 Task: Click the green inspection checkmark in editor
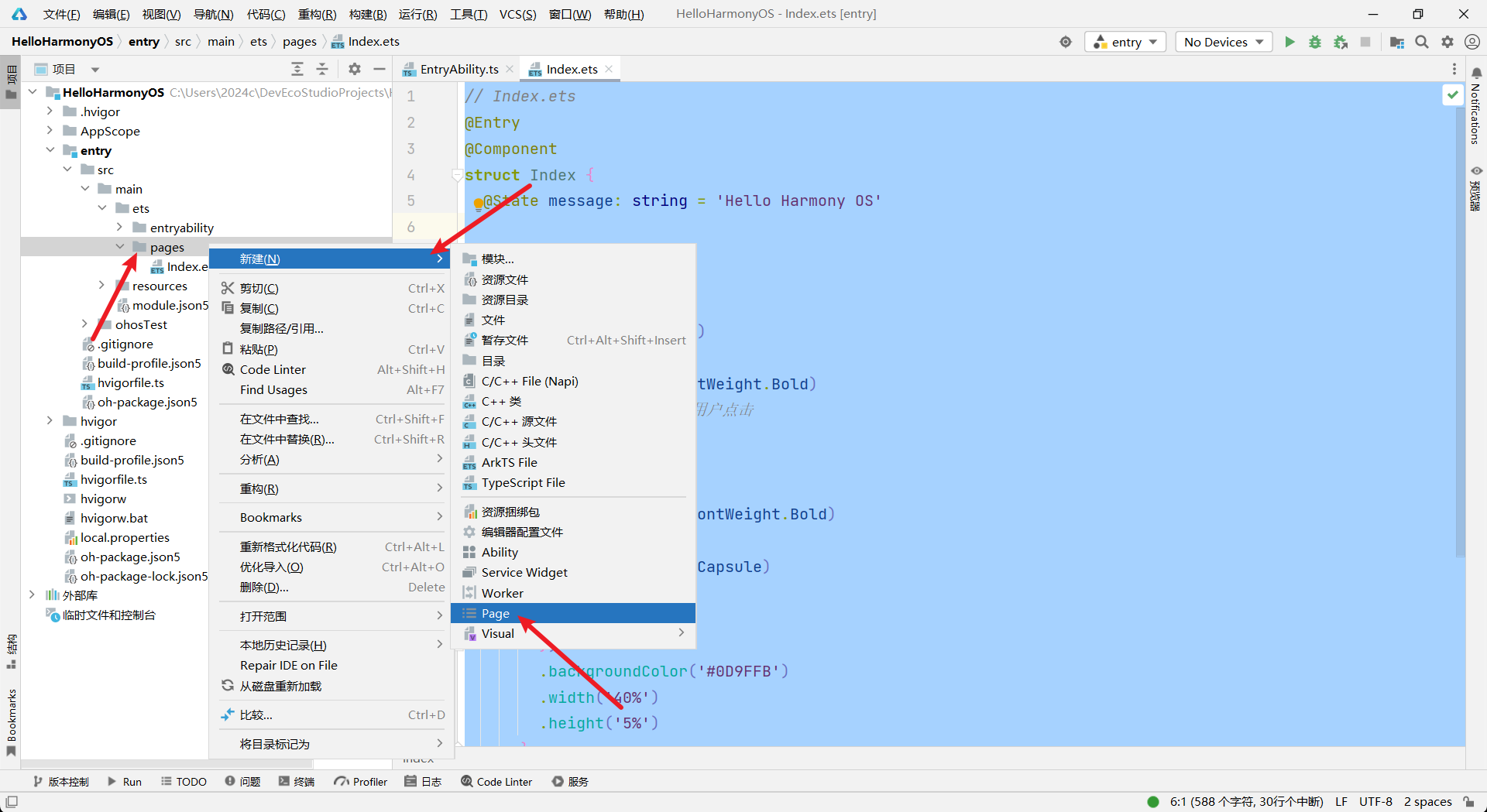1452,95
